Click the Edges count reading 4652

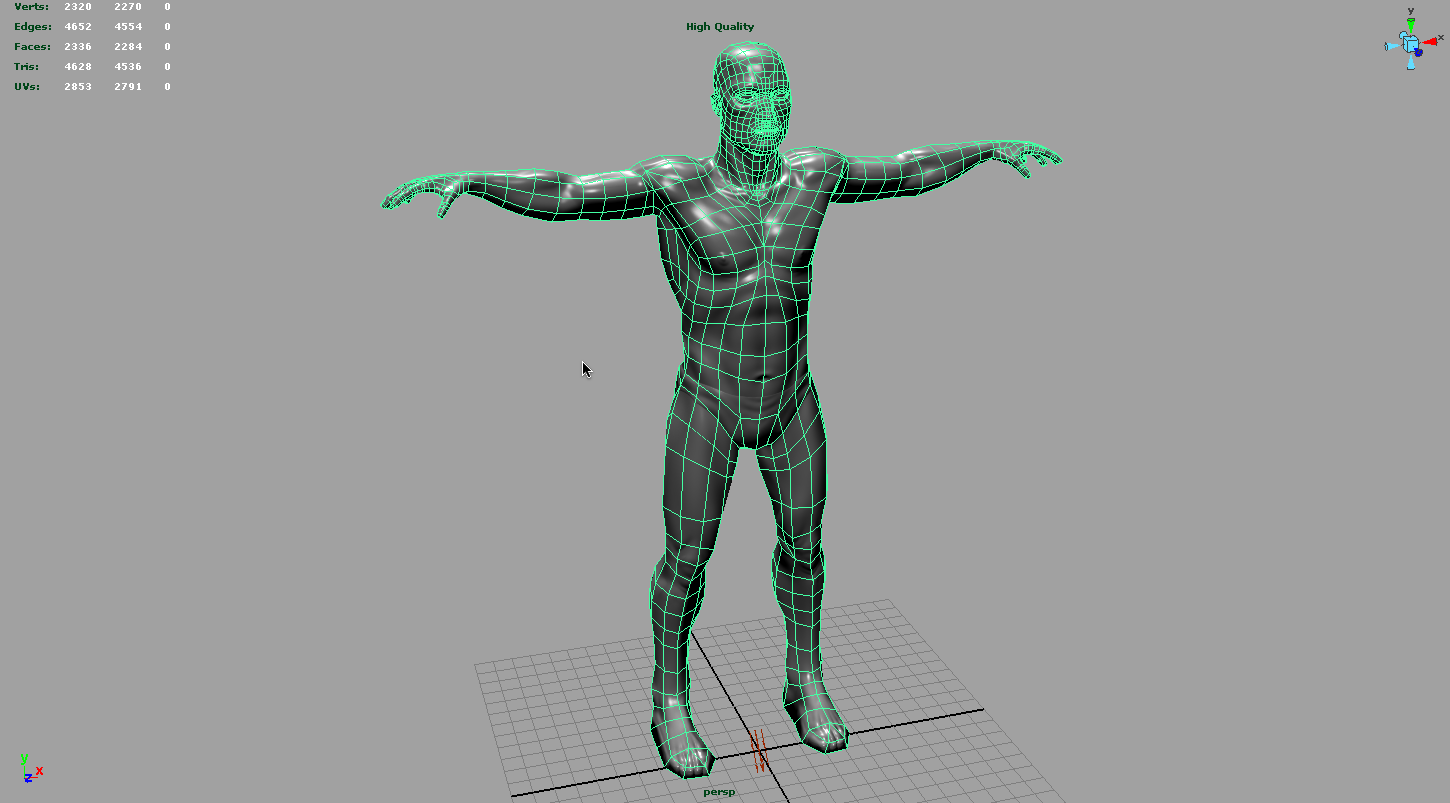[x=78, y=26]
